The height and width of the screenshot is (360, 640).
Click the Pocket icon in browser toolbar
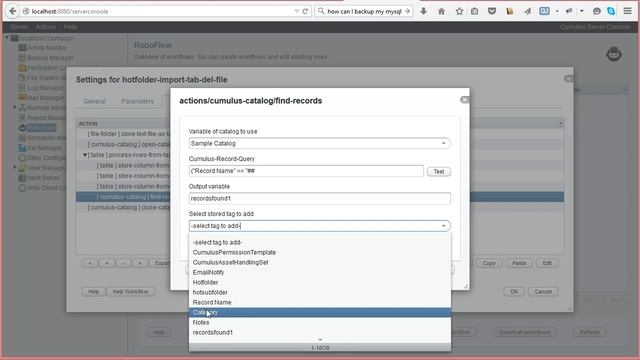tap(492, 11)
